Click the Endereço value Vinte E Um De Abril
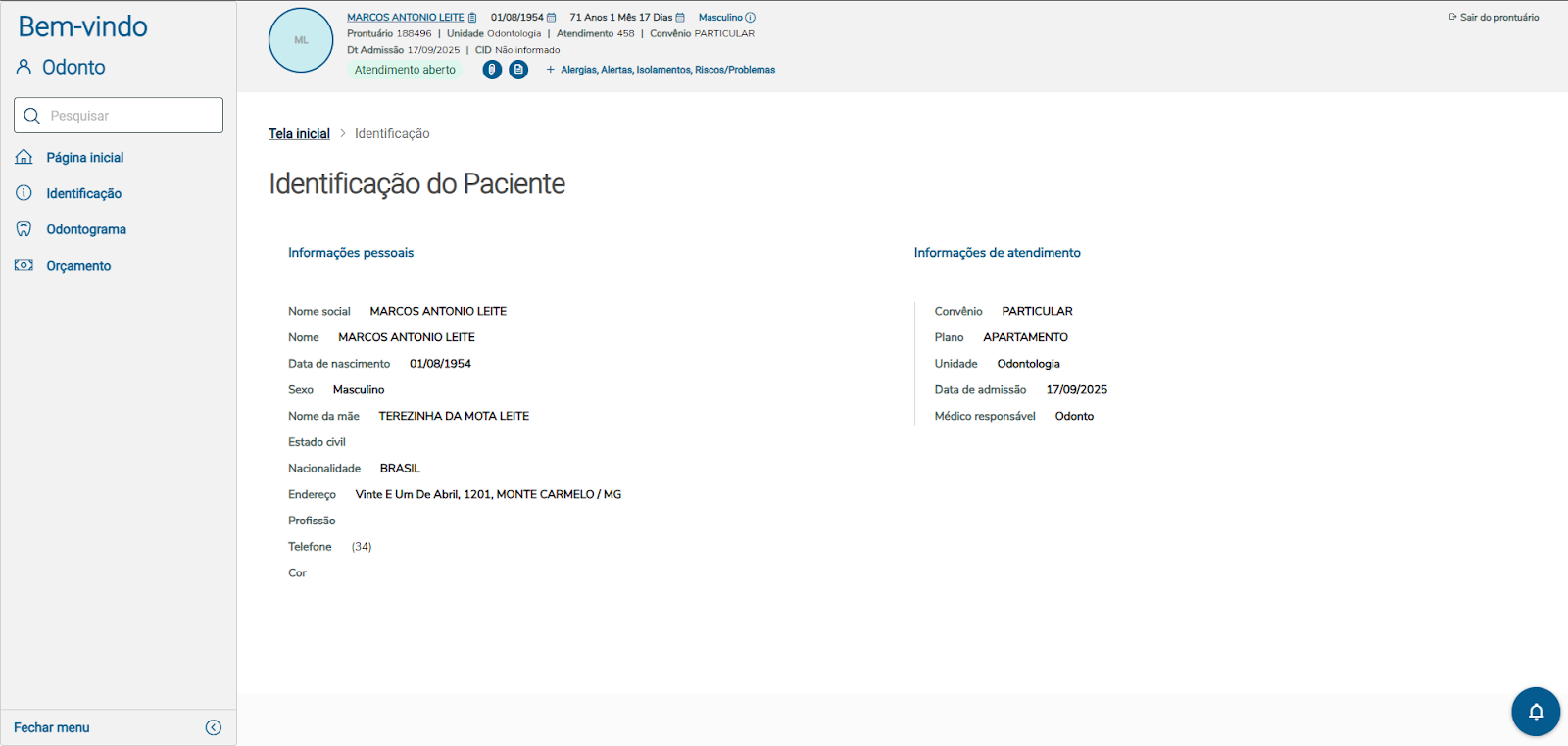The height and width of the screenshot is (746, 1568). [x=488, y=495]
